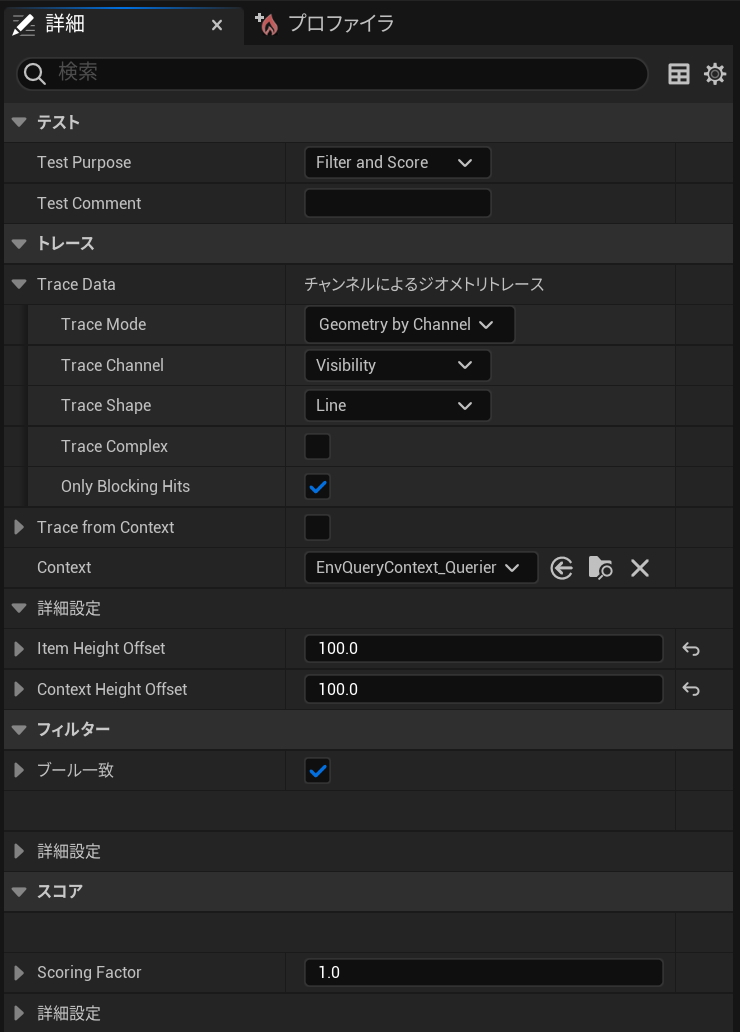Use selected asset arrow for Context
Image resolution: width=740 pixels, height=1032 pixels.
click(562, 568)
